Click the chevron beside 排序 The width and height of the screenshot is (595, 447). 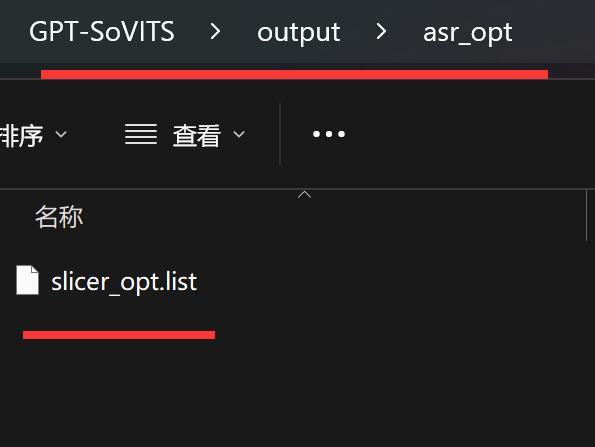point(61,134)
